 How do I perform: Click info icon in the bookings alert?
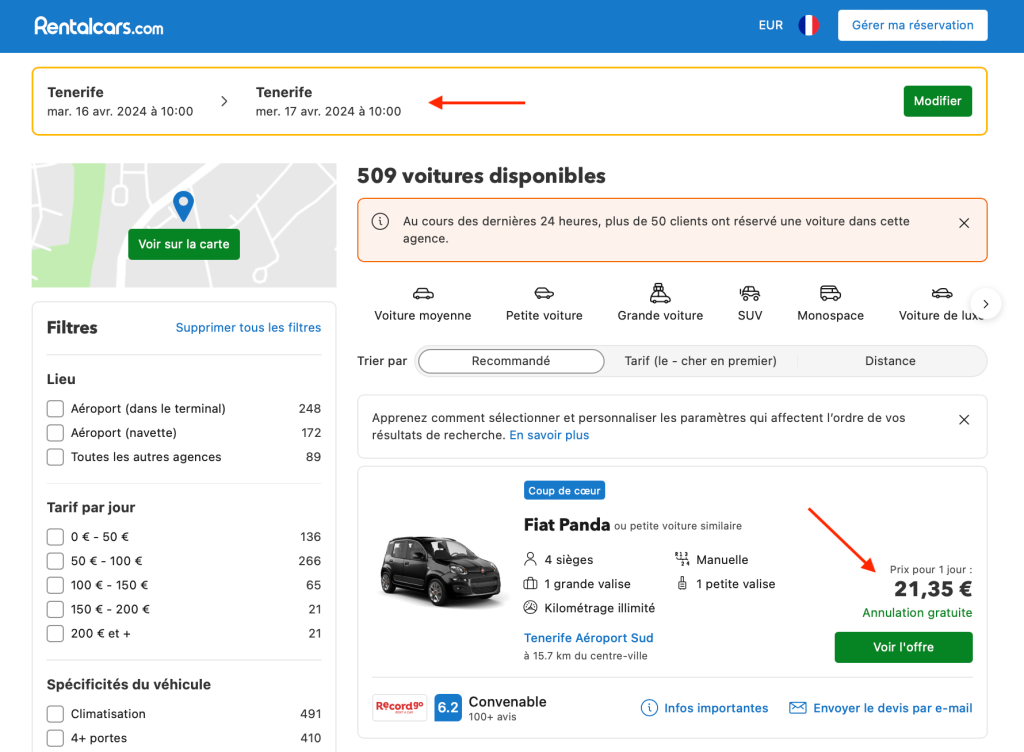[380, 221]
